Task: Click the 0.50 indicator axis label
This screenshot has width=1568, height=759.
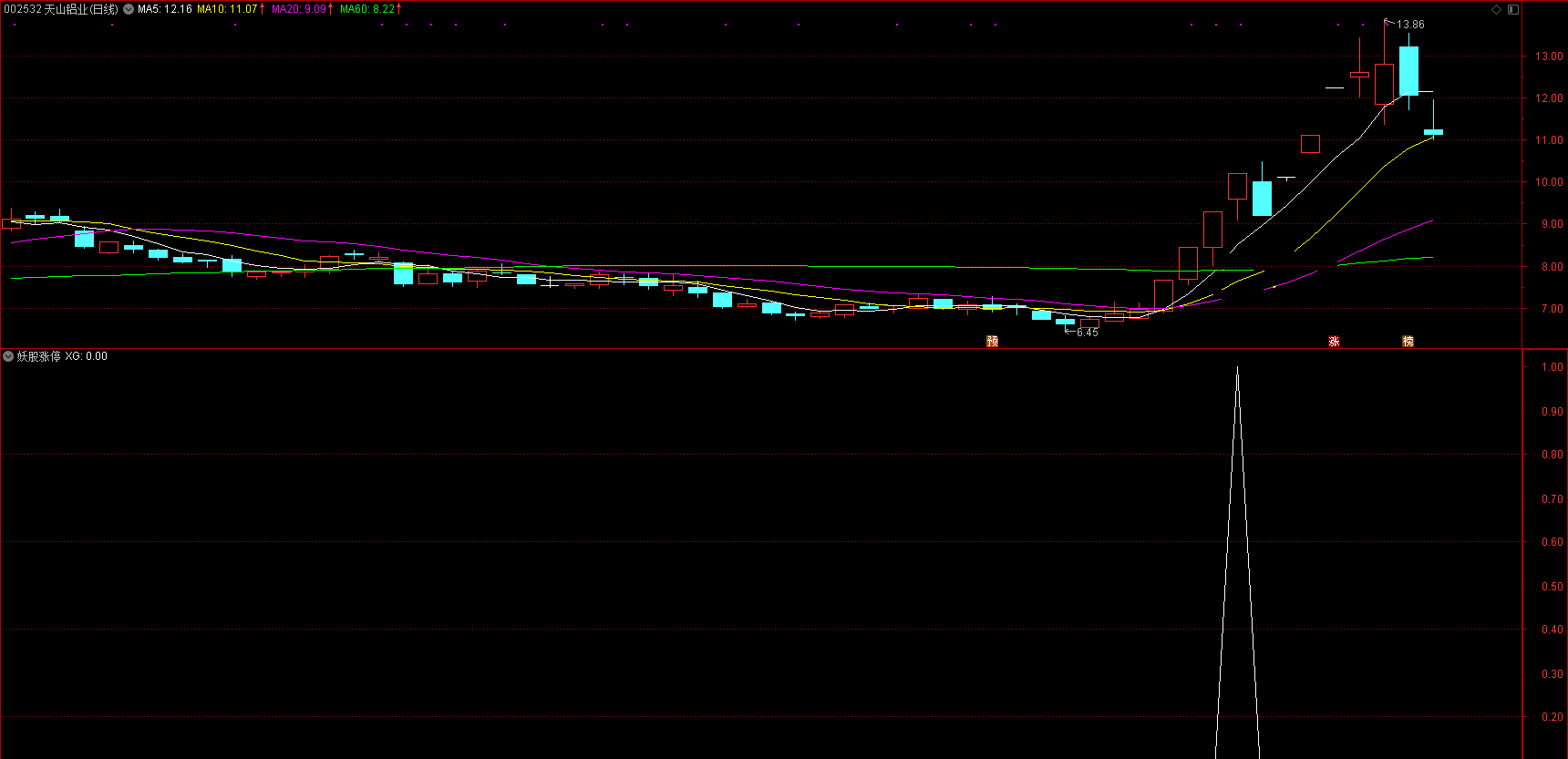Action: pos(1552,587)
